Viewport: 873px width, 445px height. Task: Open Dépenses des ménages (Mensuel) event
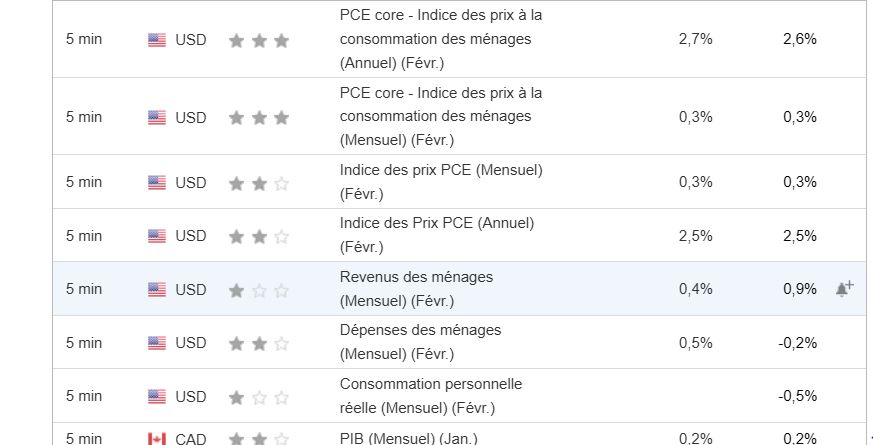420,342
